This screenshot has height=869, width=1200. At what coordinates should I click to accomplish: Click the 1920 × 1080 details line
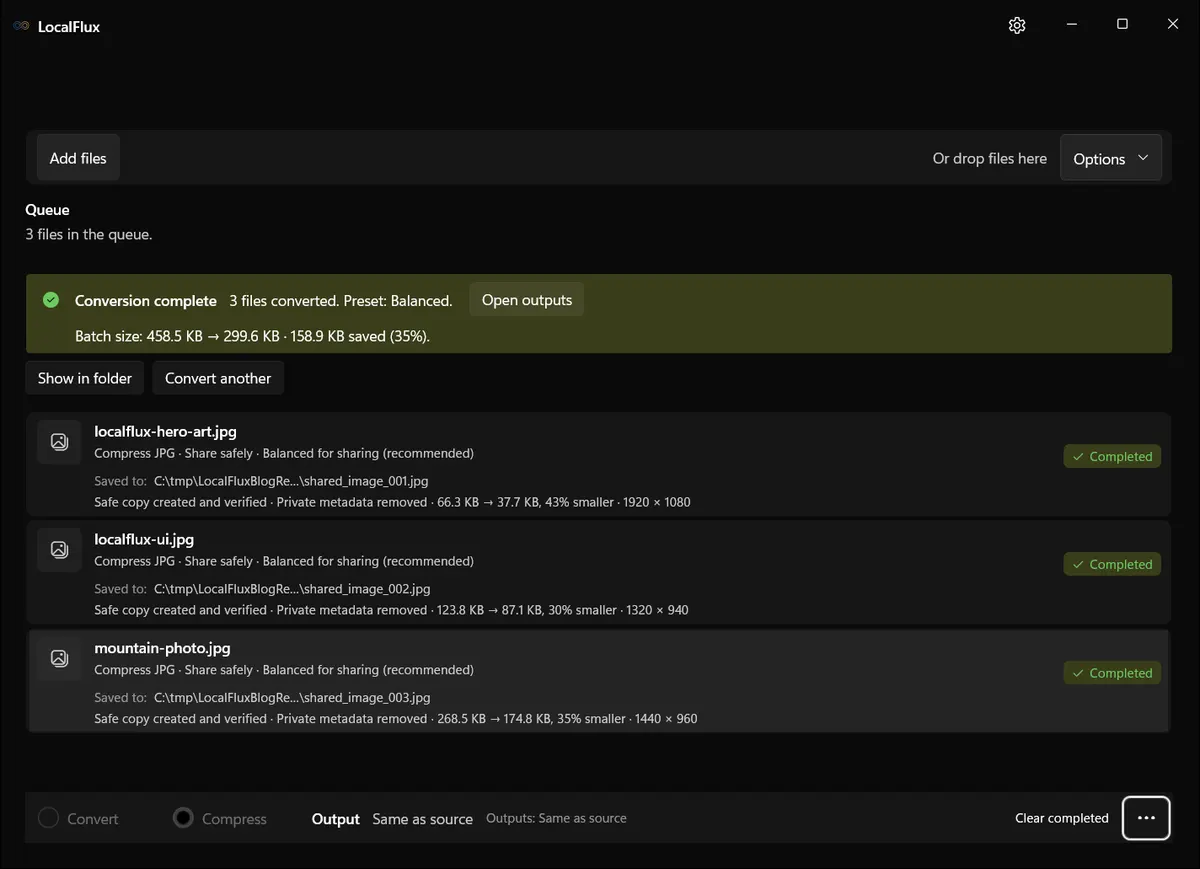click(x=392, y=502)
